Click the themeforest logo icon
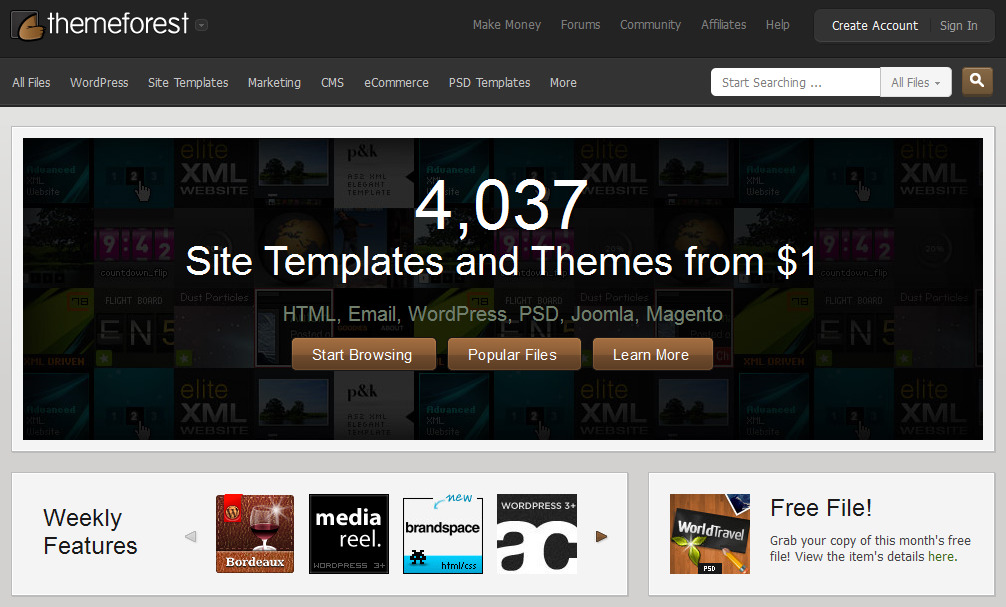 pyautogui.click(x=28, y=26)
